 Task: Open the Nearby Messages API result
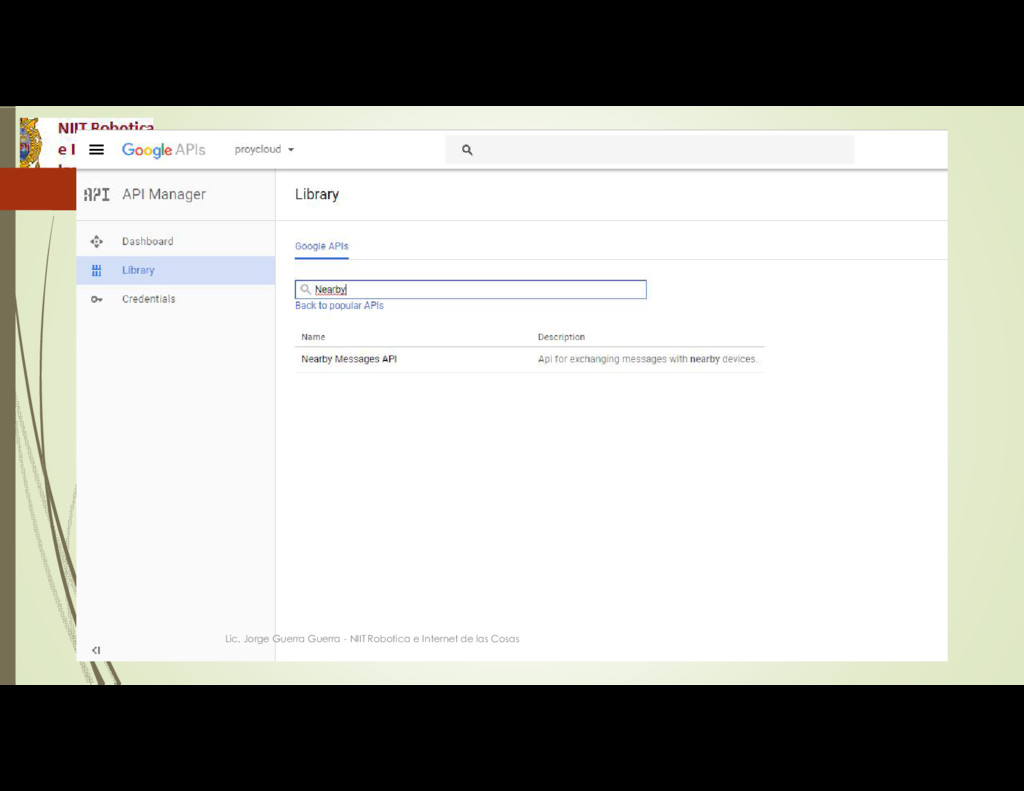point(349,359)
